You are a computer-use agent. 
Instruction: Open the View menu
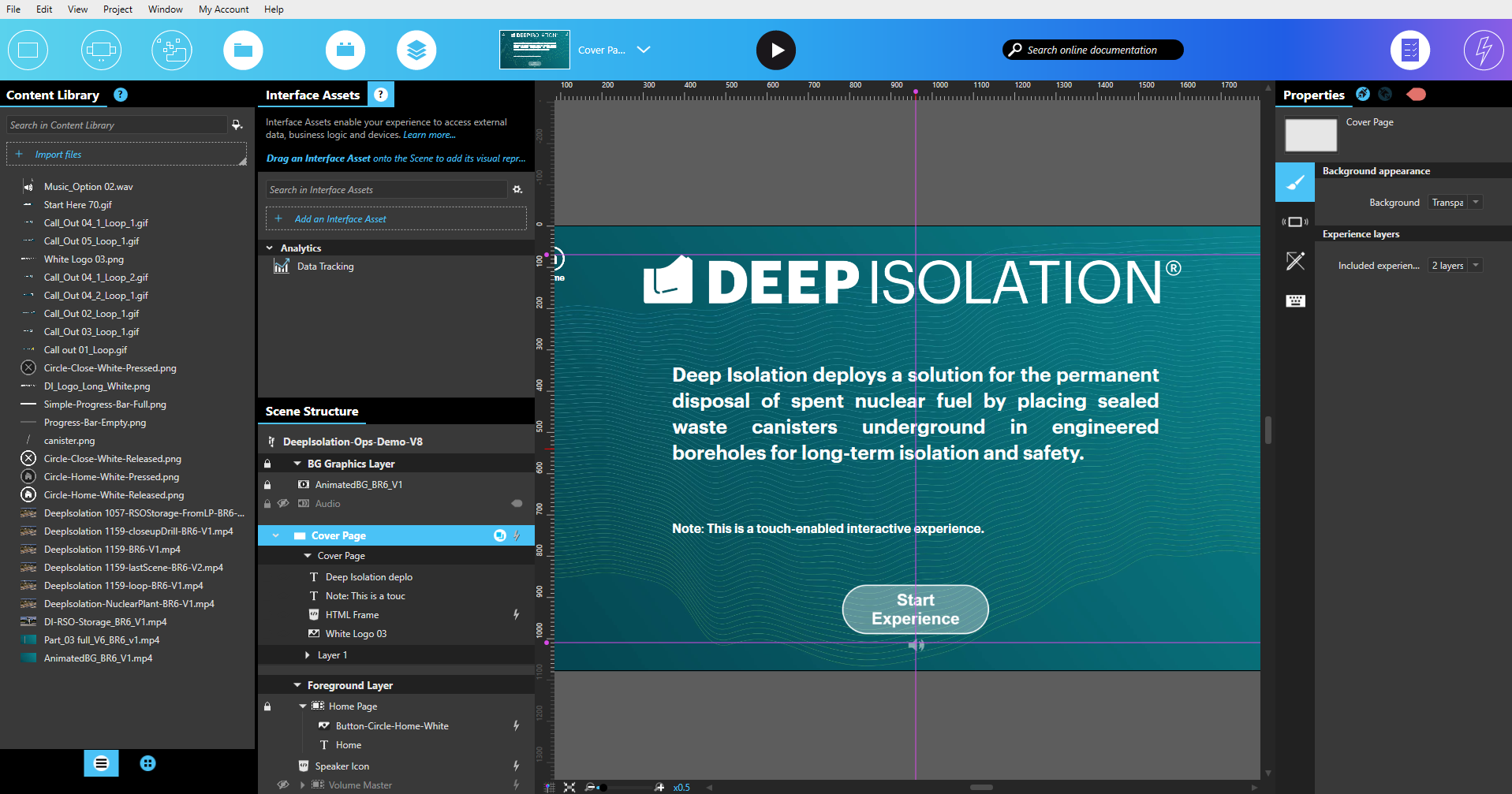(x=77, y=9)
